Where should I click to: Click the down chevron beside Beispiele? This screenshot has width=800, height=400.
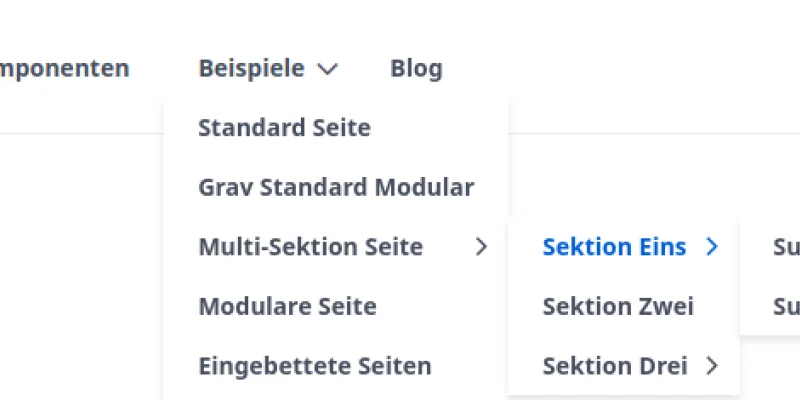327,69
